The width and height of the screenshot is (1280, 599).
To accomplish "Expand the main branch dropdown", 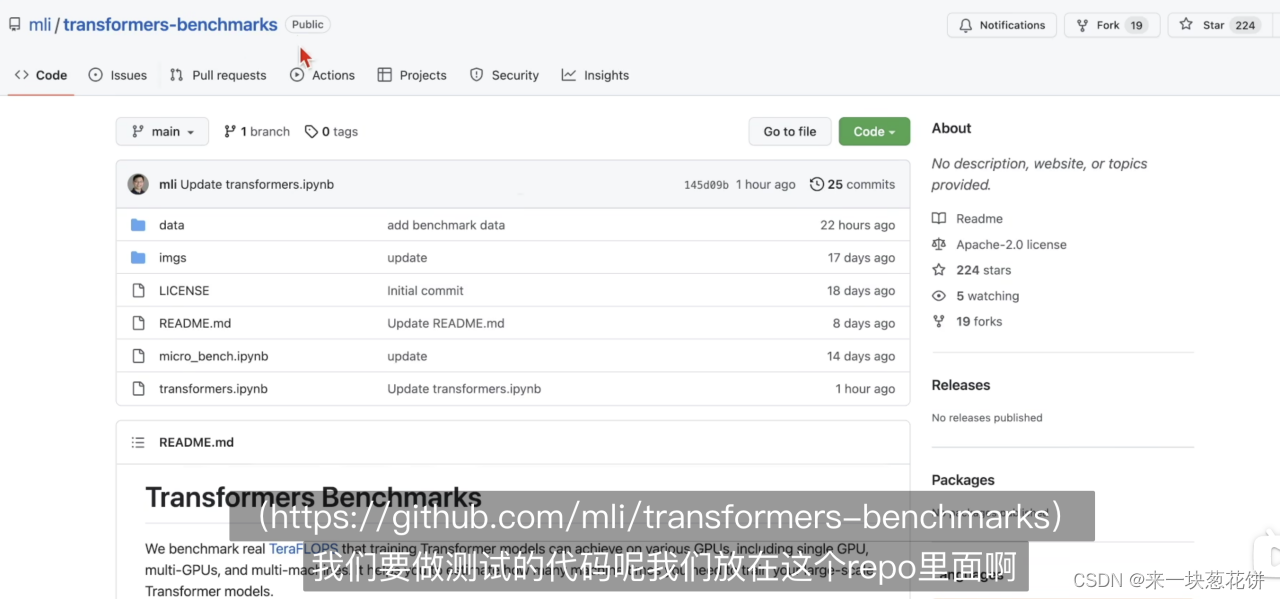I will (x=162, y=131).
